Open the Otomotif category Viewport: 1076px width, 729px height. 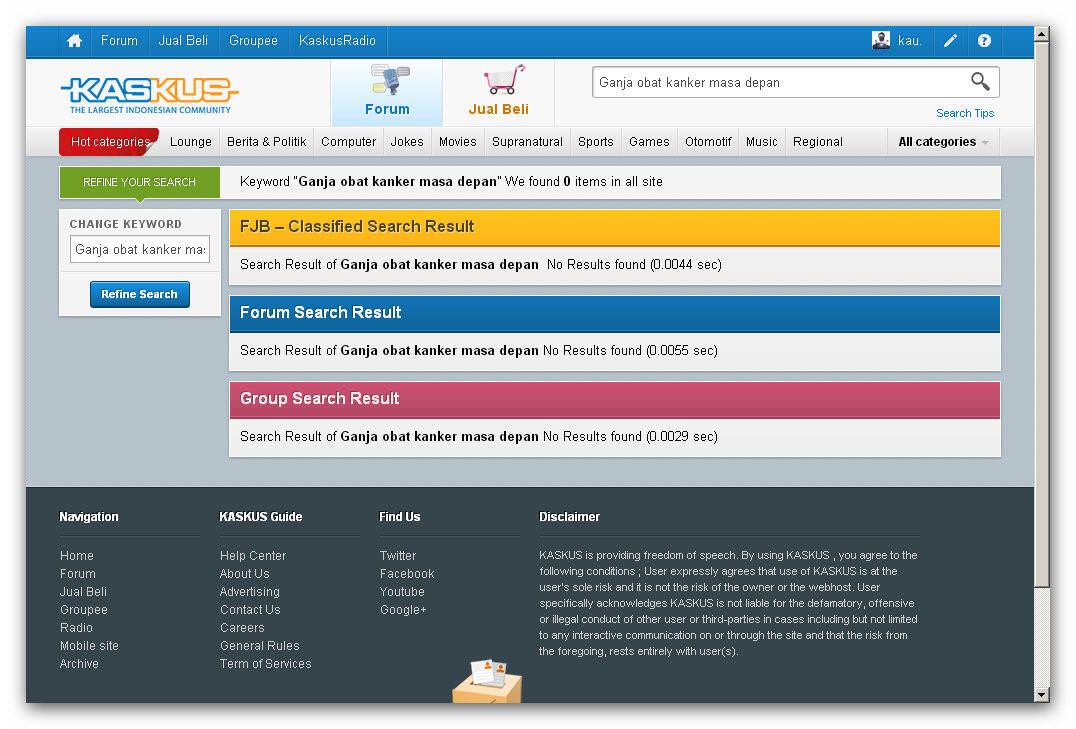708,142
